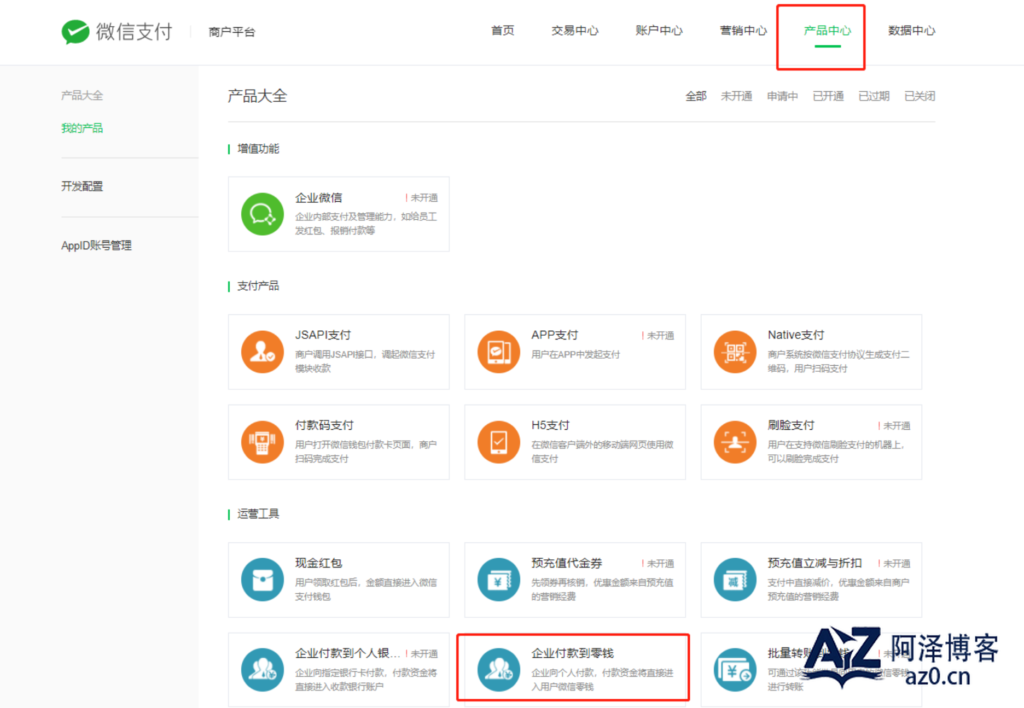1024x708 pixels.
Task: Open the JSAPI支付 product title
Action: tap(323, 335)
